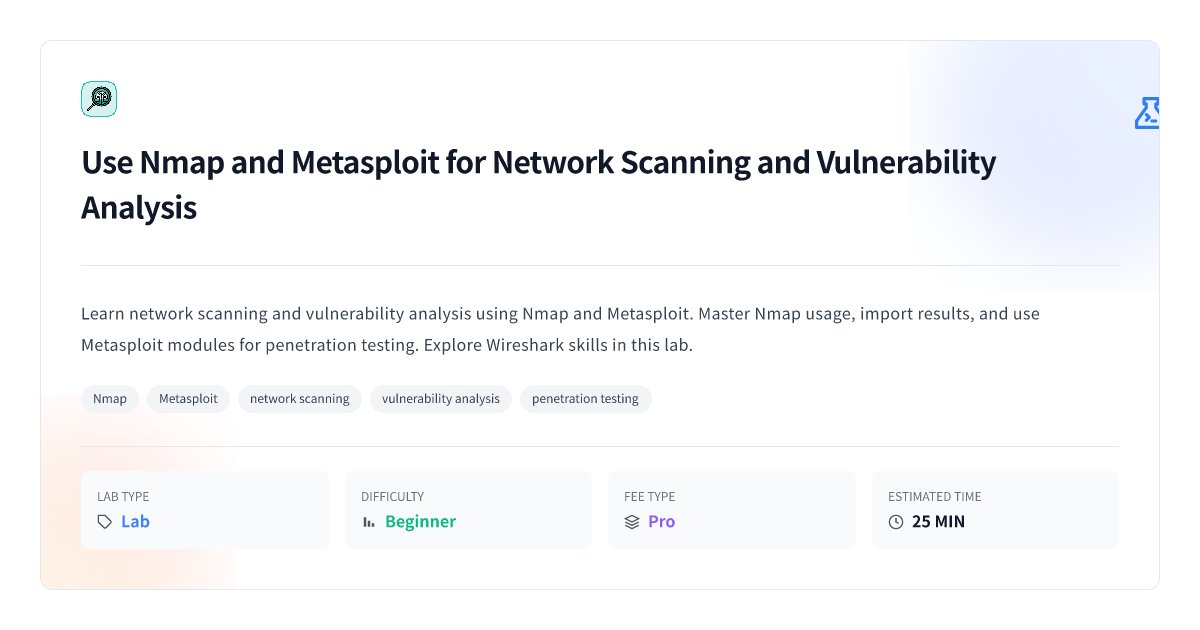The width and height of the screenshot is (1200, 630).
Task: Select the Metasploit tag
Action: [x=189, y=399]
